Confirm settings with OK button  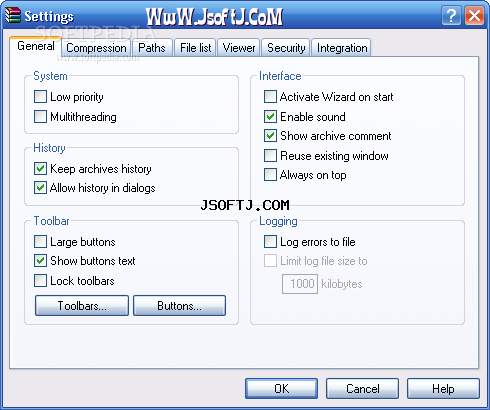click(281, 388)
